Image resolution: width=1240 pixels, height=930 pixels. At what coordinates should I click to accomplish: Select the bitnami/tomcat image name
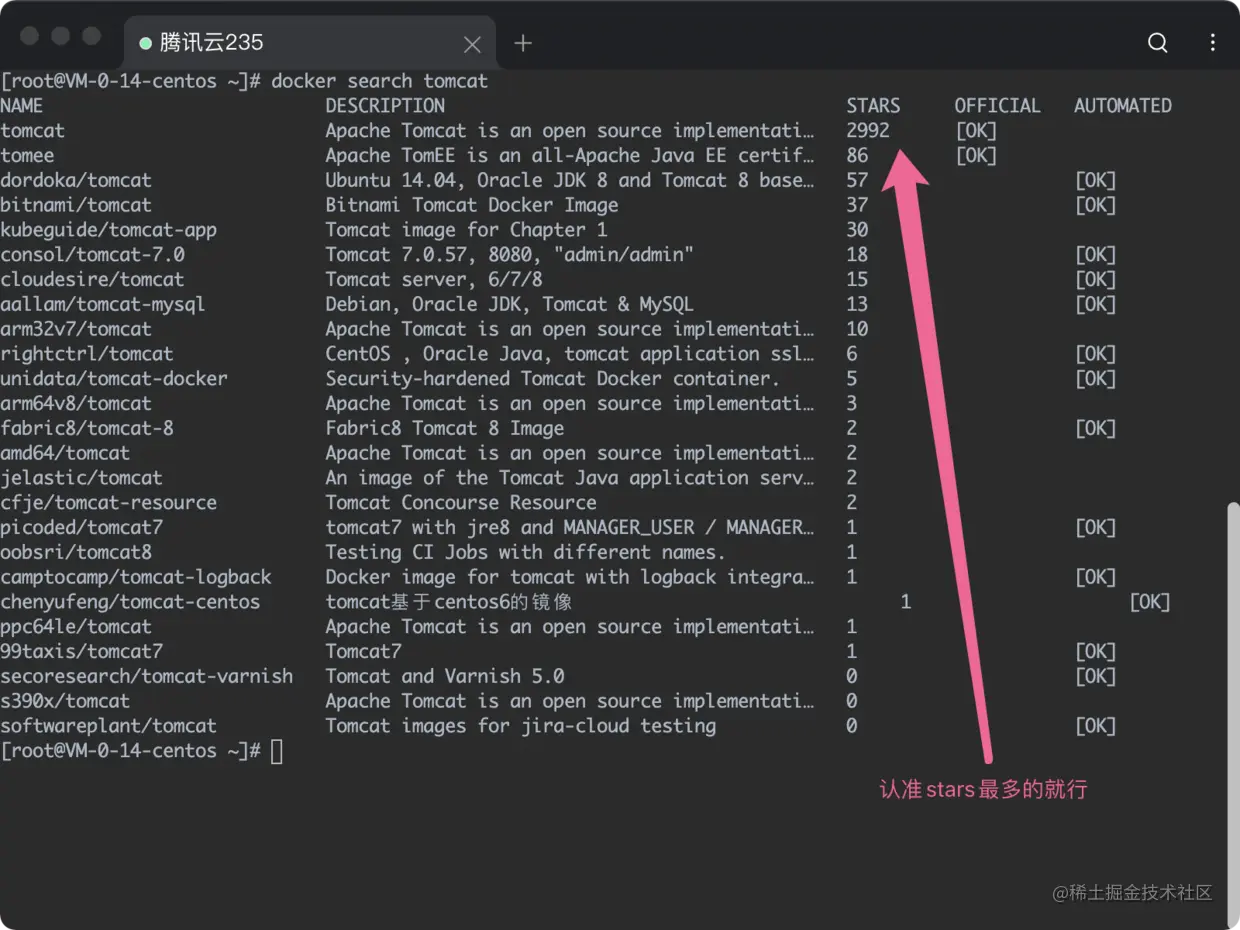tap(76, 205)
